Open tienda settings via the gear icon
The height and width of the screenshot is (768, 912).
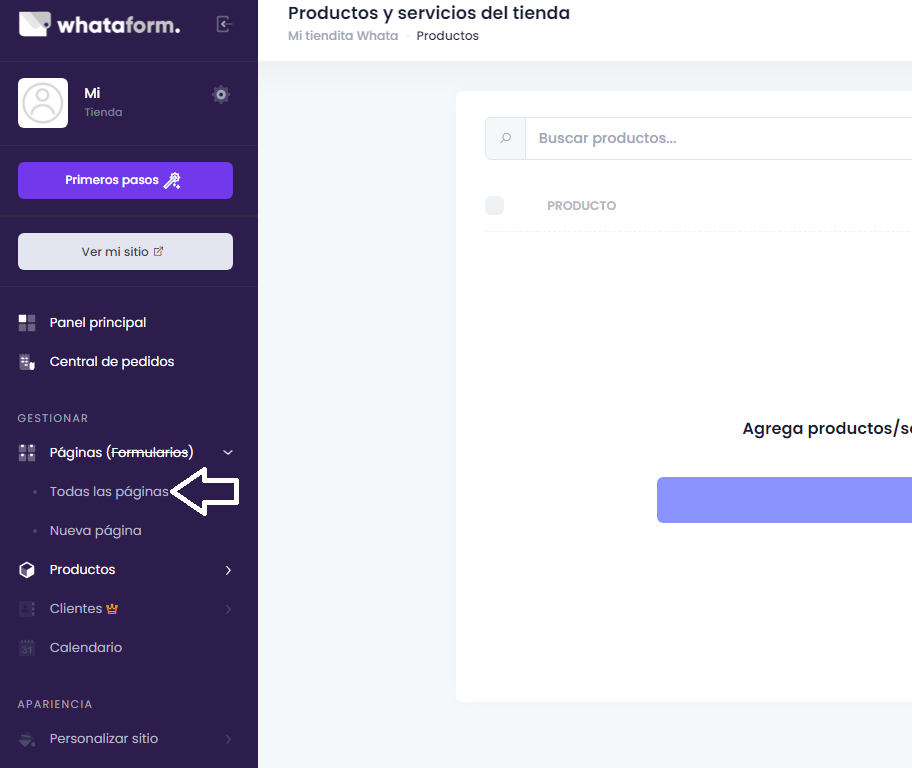(221, 95)
